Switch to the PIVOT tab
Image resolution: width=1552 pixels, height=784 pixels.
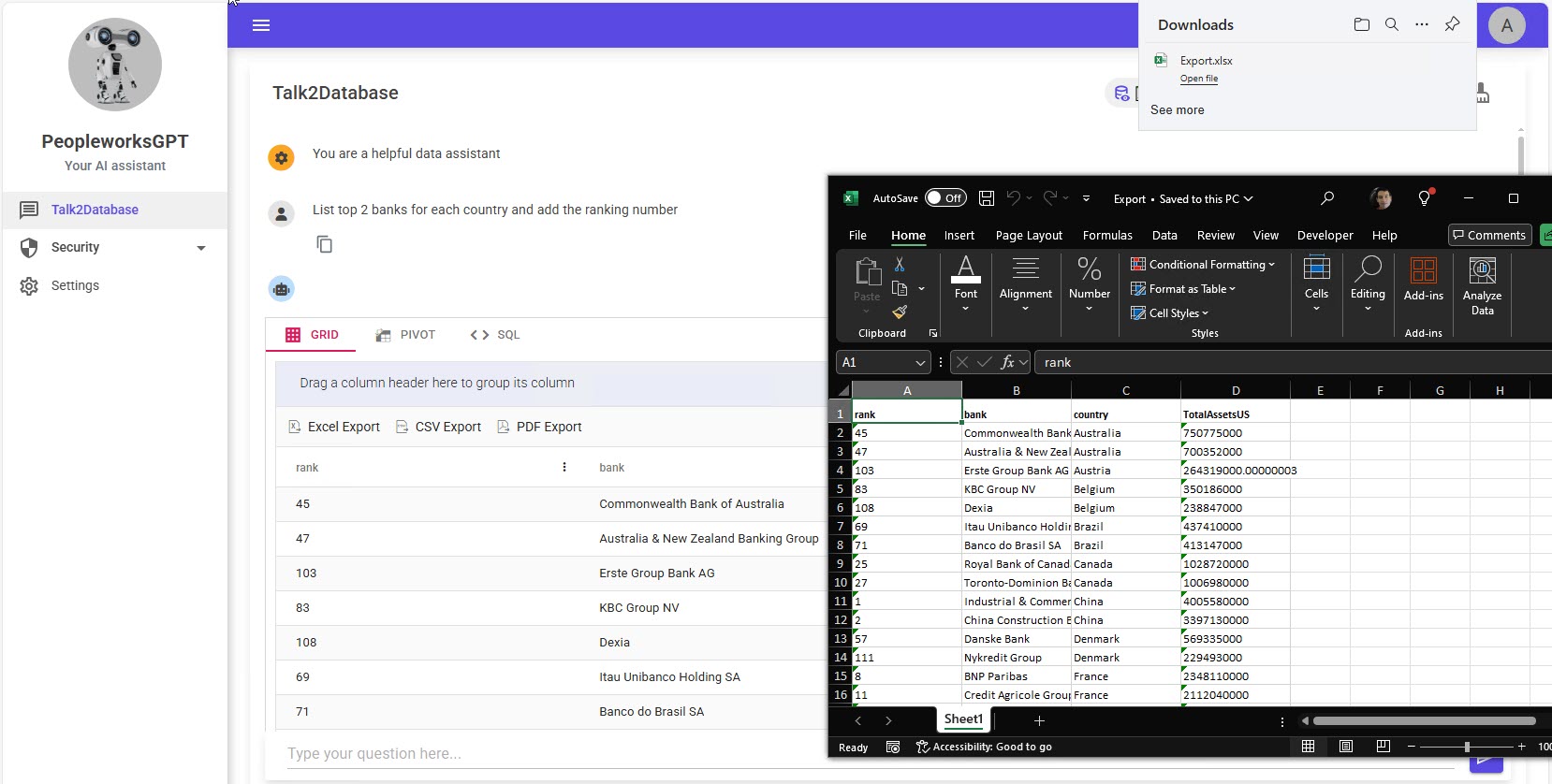[405, 335]
